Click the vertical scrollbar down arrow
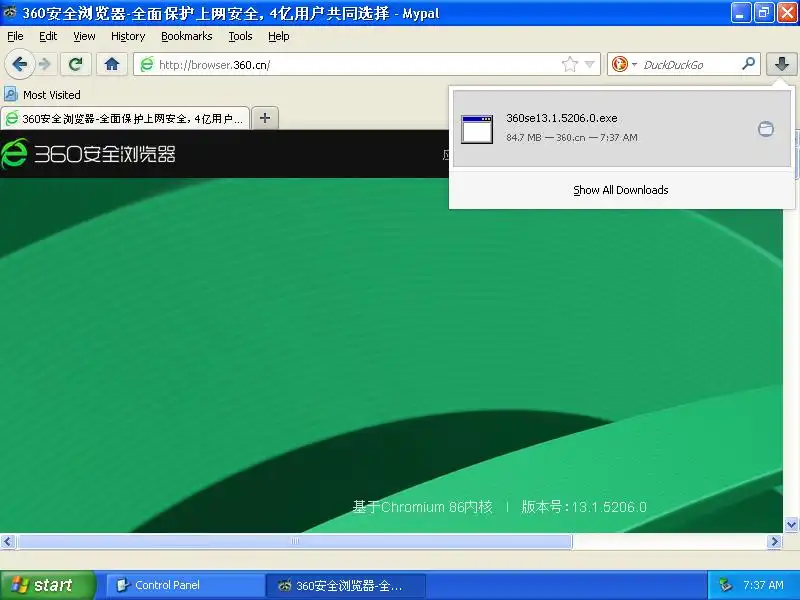 (x=791, y=524)
